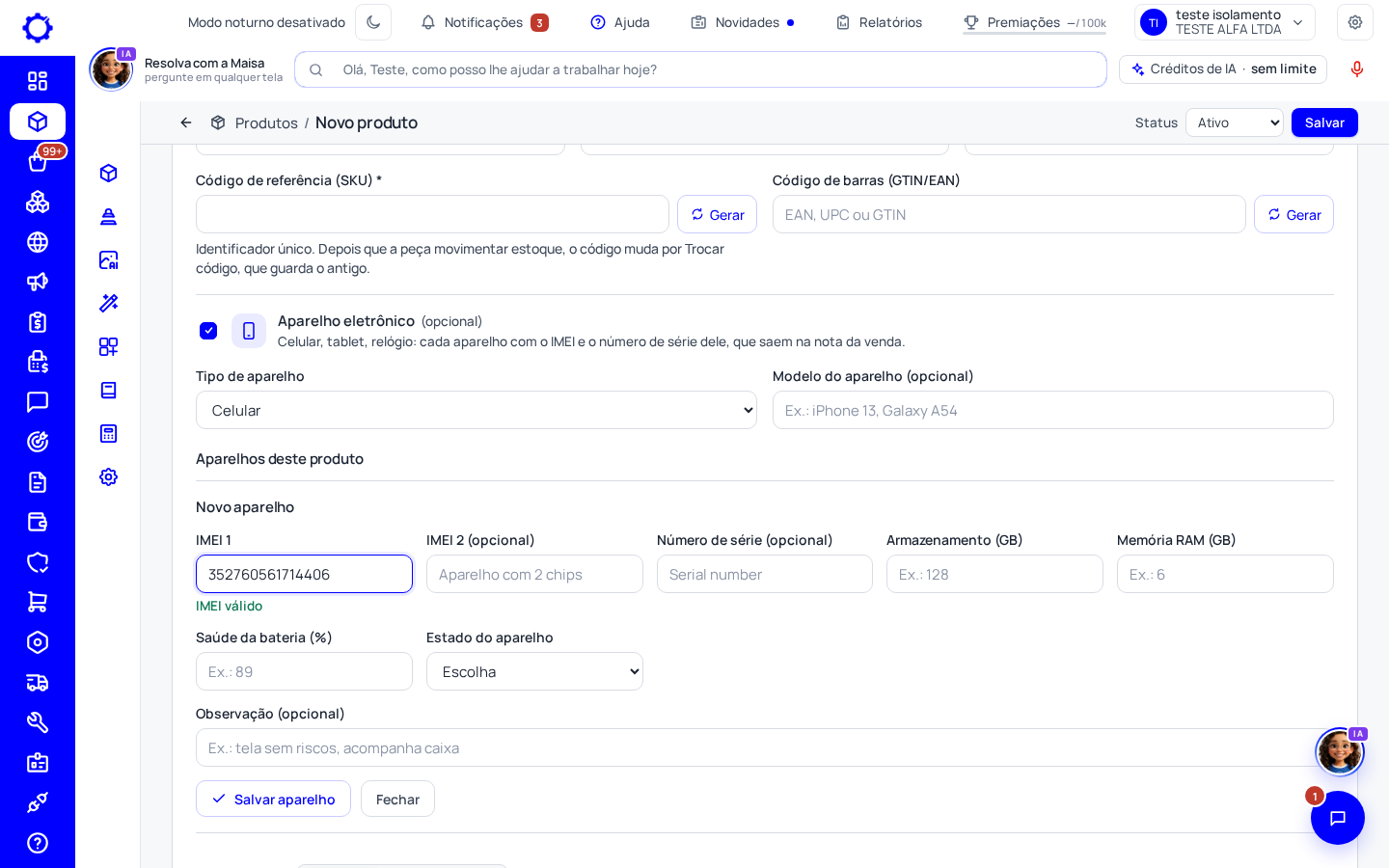1389x868 pixels.
Task: Generate barcode with Gerar button
Action: pos(1294,214)
